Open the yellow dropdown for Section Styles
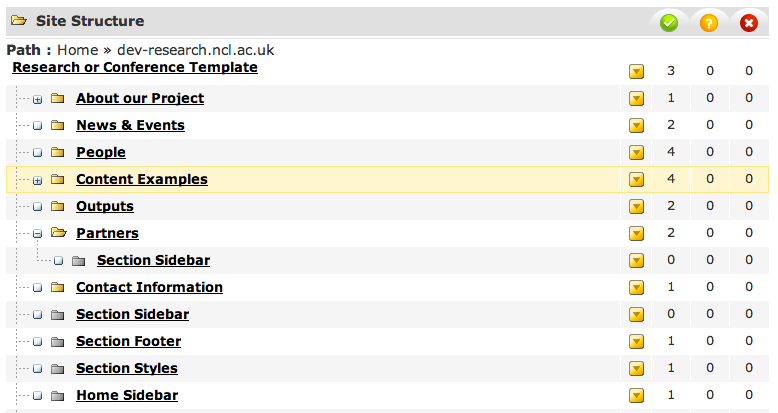Image resolution: width=778 pixels, height=413 pixels. pos(636,369)
